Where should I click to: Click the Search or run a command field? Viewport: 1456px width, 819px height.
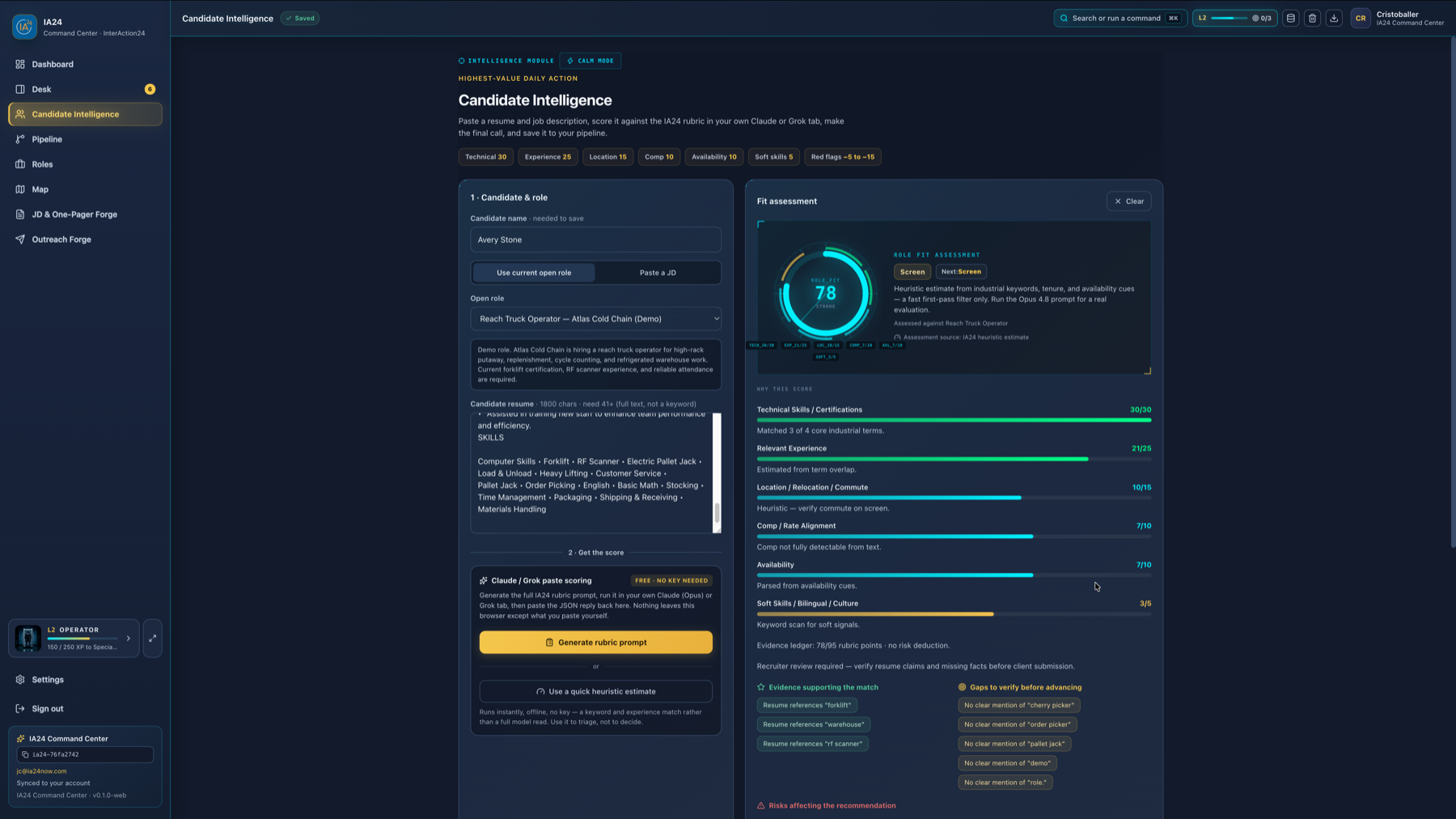pos(1120,18)
